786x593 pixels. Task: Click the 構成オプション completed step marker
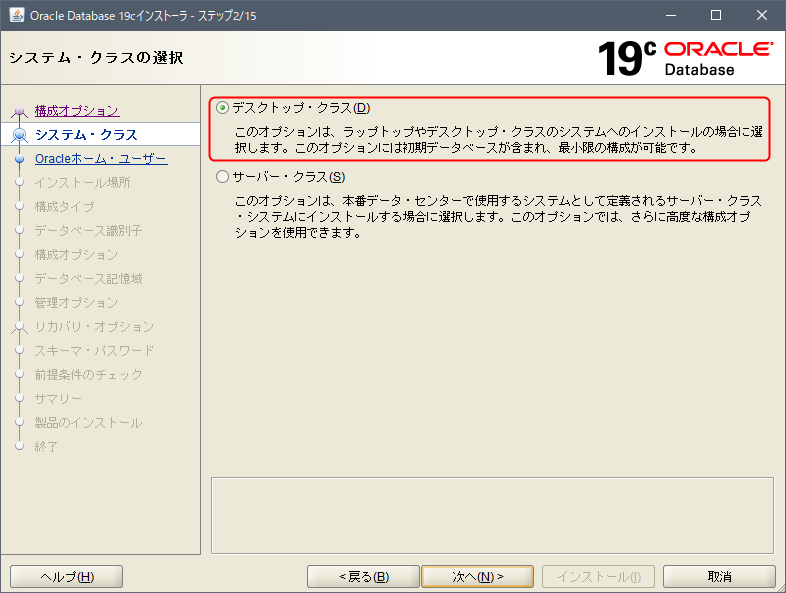[20, 111]
